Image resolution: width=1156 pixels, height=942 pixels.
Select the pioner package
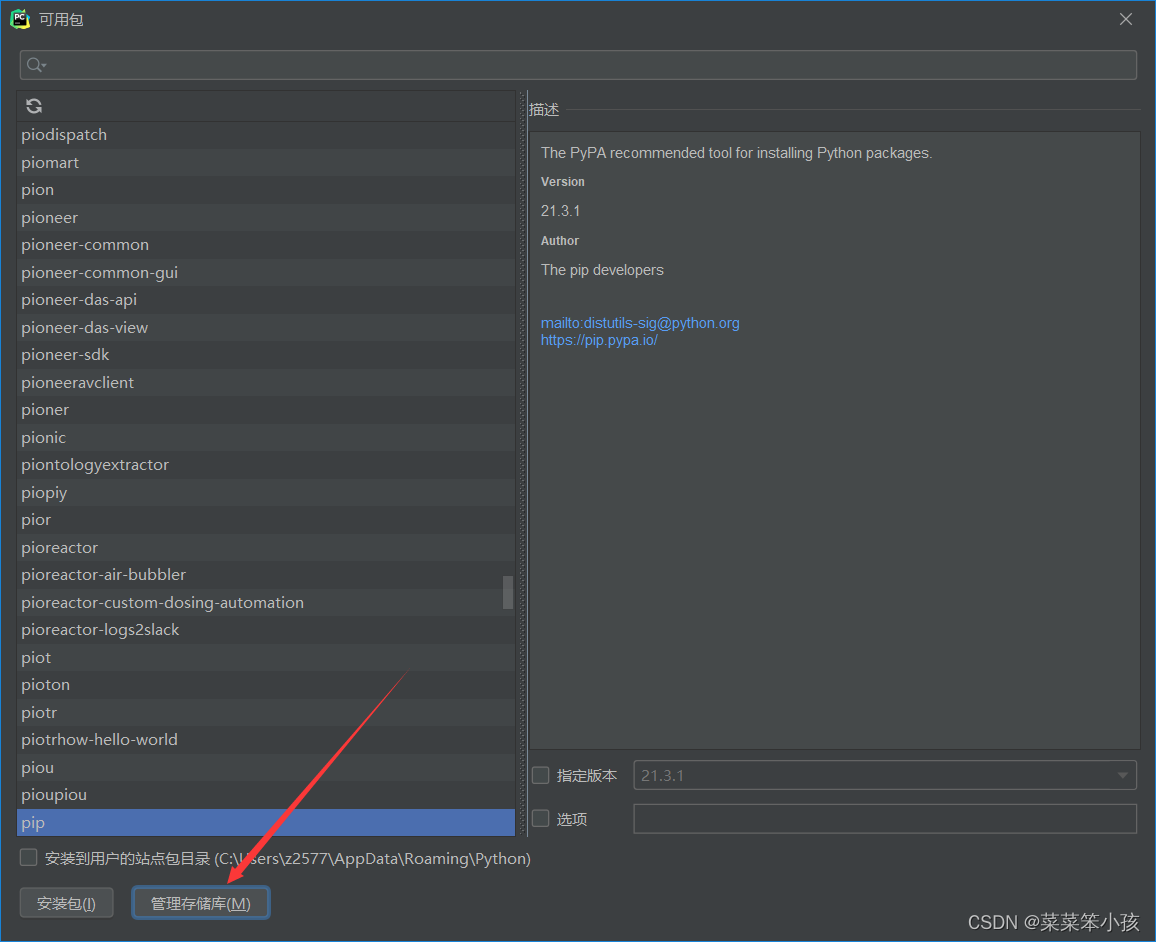pos(265,410)
